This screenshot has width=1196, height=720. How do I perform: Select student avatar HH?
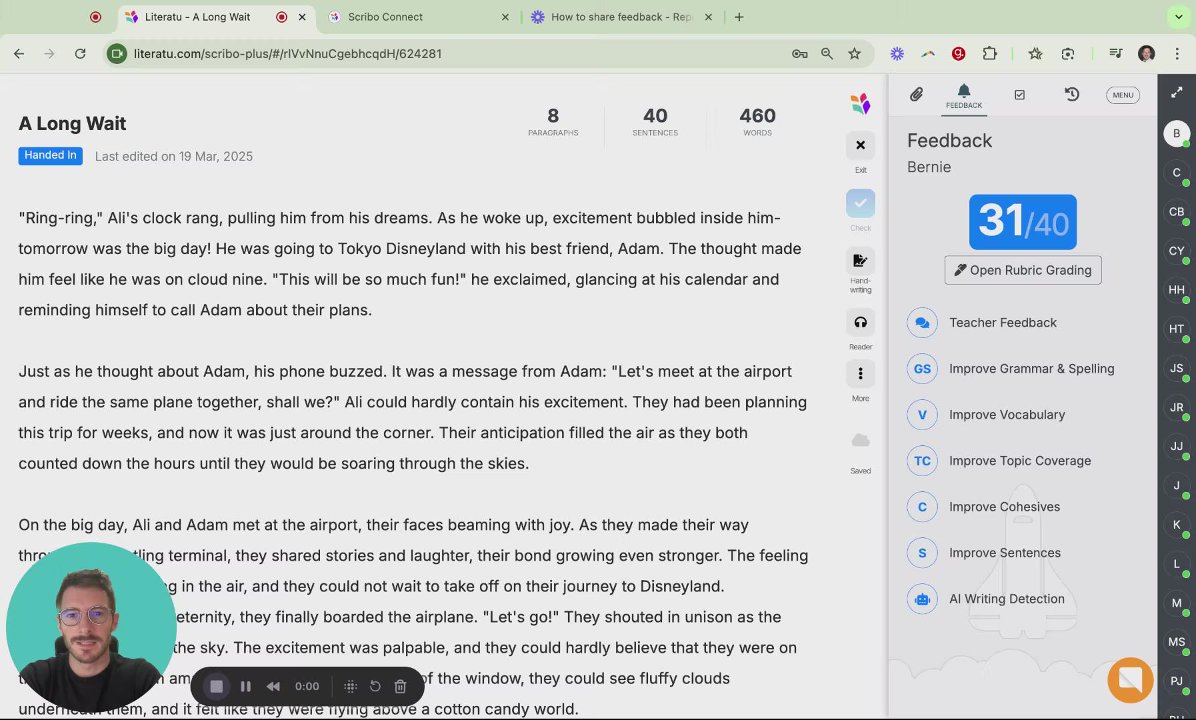point(1176,290)
